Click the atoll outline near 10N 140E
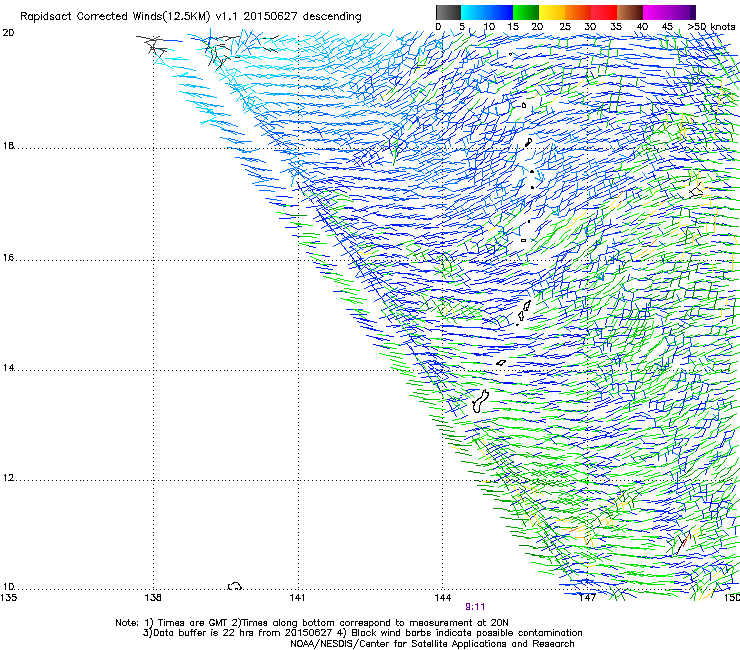This screenshot has height=650, width=740. click(x=235, y=586)
